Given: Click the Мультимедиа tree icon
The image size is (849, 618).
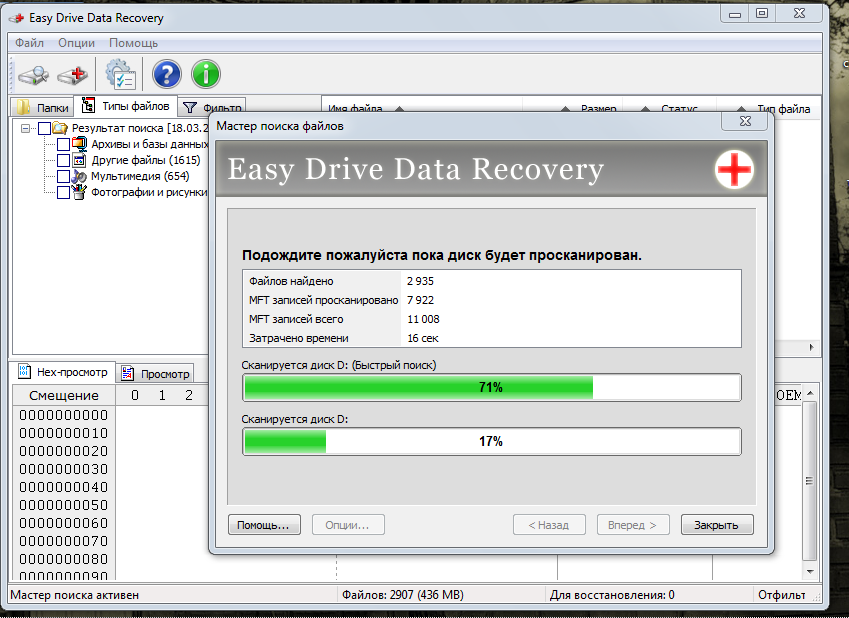Looking at the screenshot, I should coord(79,177).
